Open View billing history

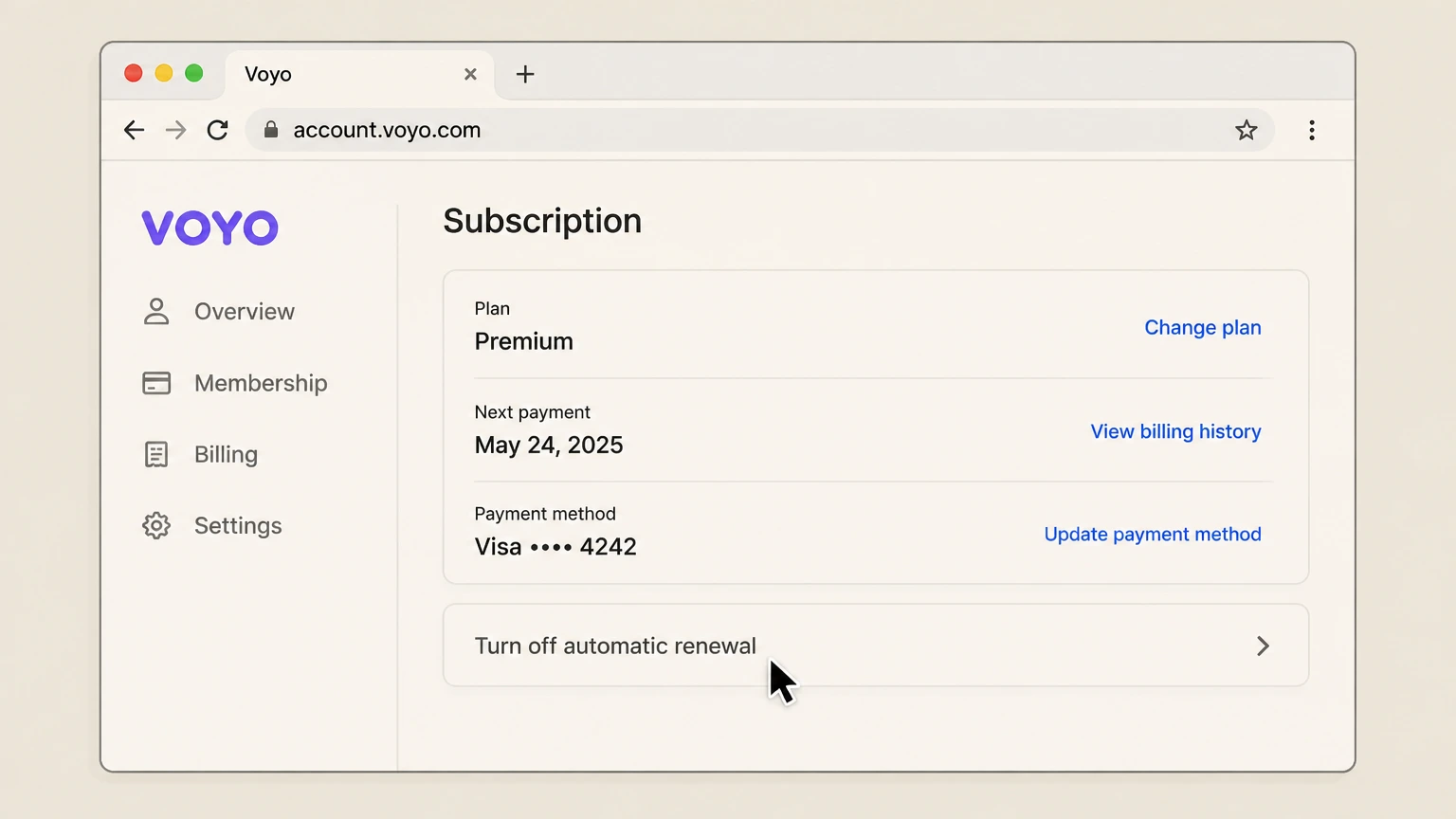(x=1175, y=431)
